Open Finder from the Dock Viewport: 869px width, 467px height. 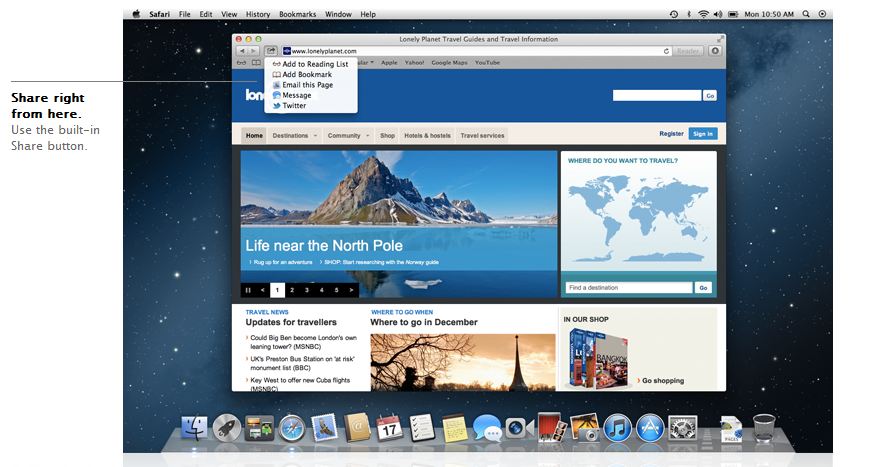(194, 428)
